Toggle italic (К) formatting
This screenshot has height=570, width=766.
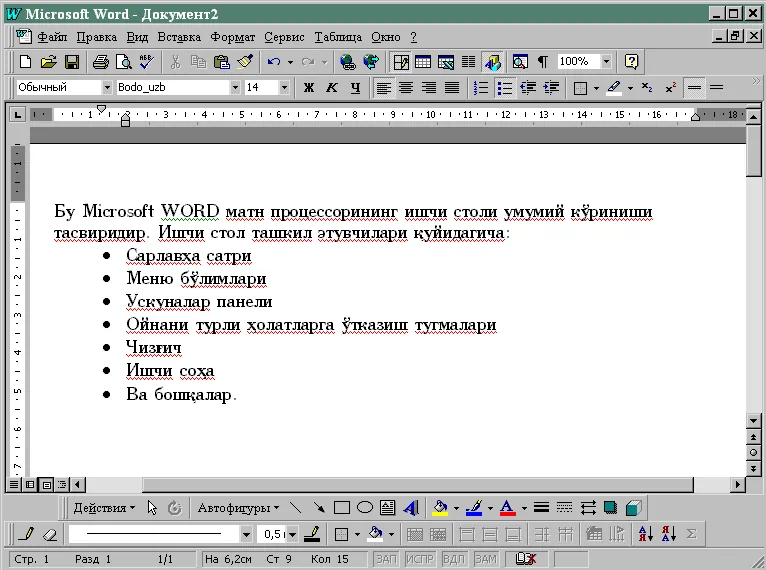click(x=332, y=88)
